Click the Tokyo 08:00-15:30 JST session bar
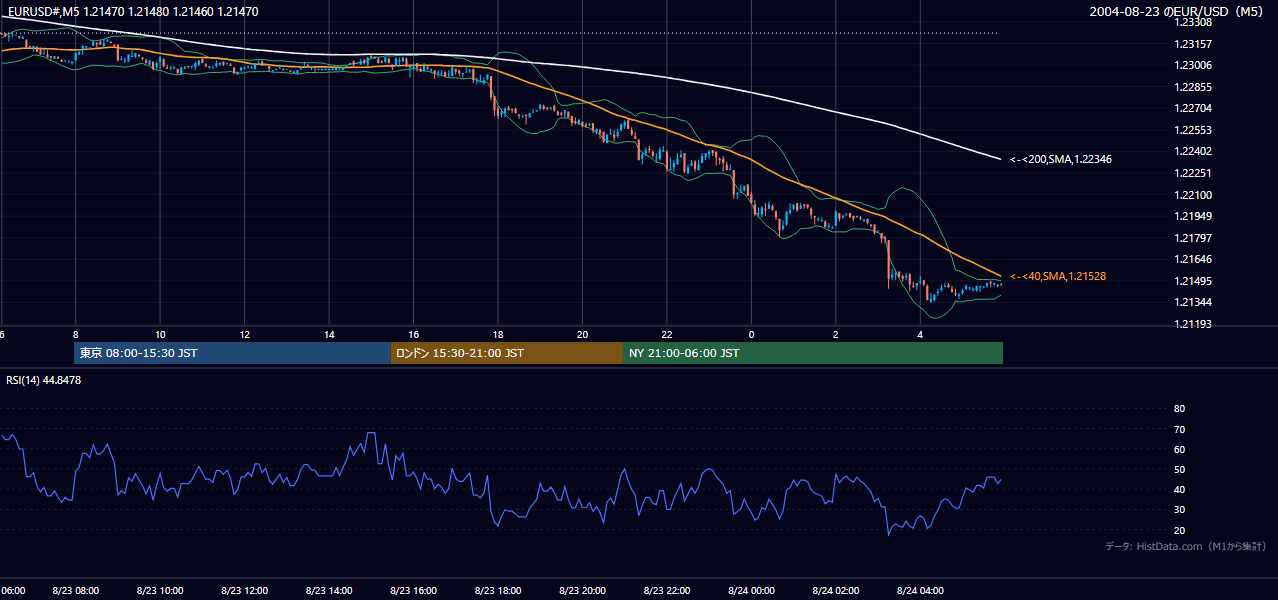 [232, 353]
